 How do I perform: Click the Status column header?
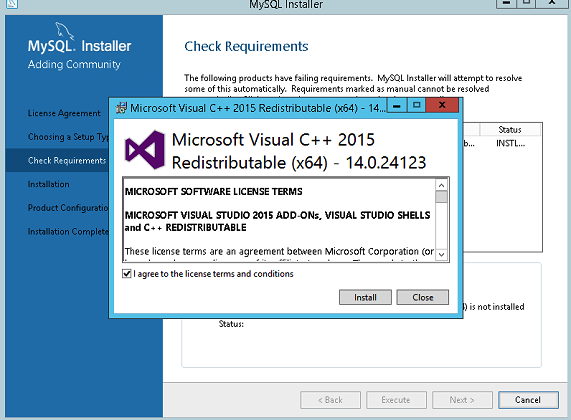pos(510,130)
